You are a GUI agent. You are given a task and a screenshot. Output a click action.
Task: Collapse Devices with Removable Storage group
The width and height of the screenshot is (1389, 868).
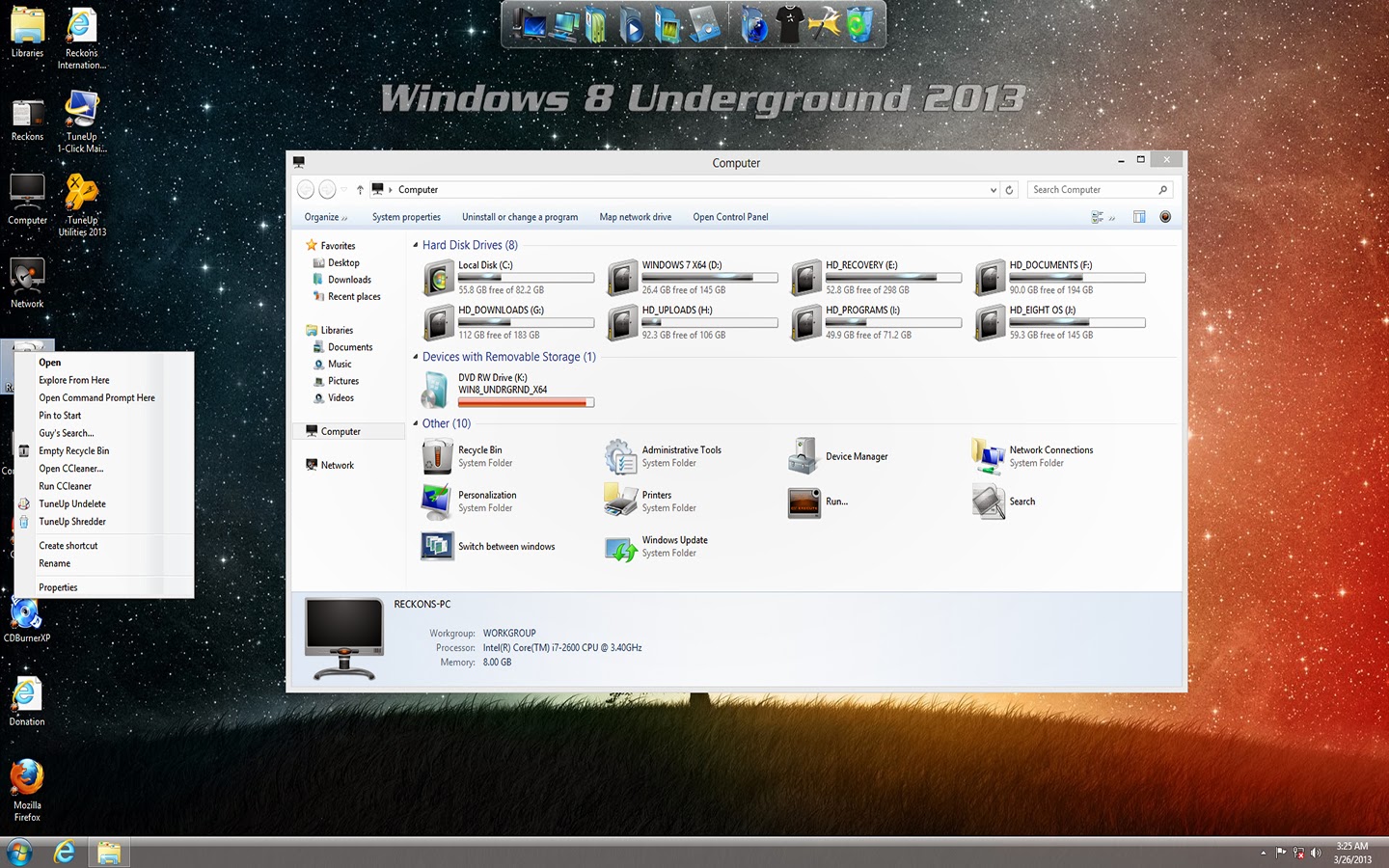(x=416, y=357)
